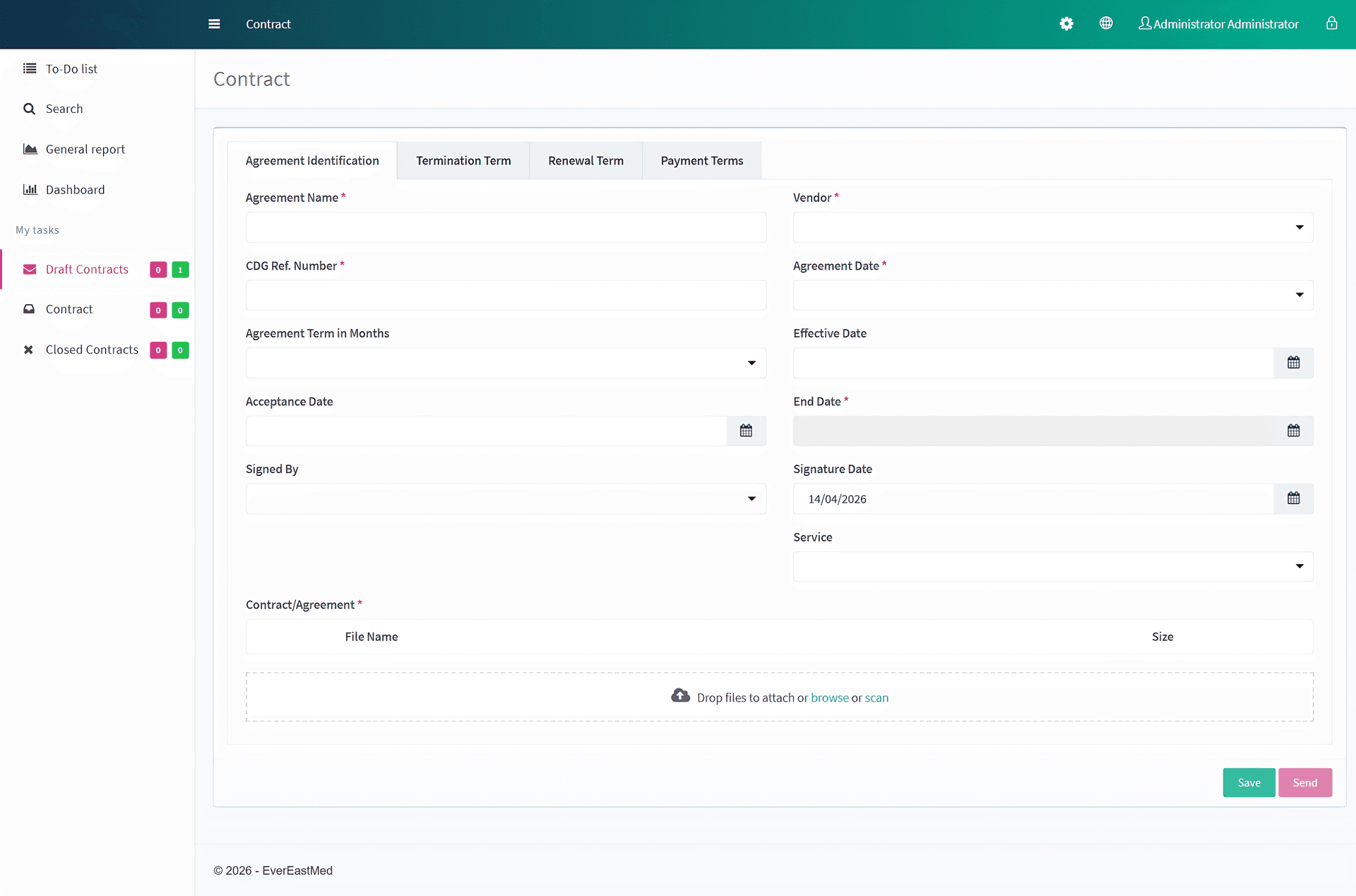Click green badge 0 beside Contract item
The image size is (1356, 896).
pyautogui.click(x=180, y=310)
